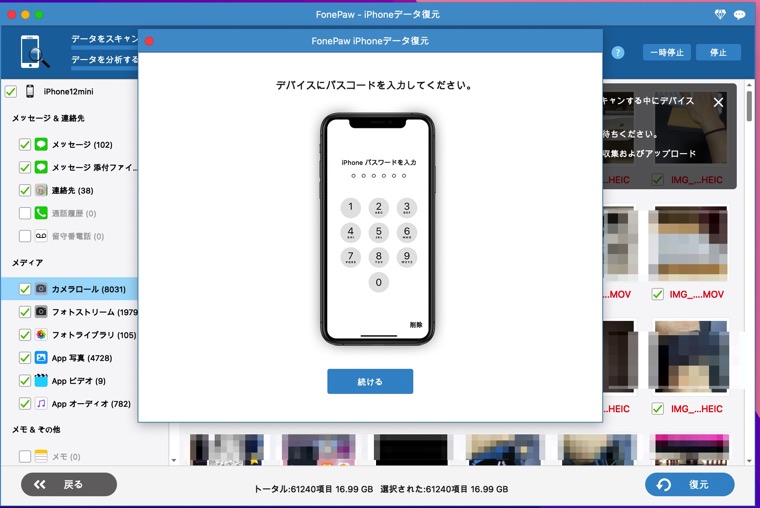Screen dimensions: 760x508
Task: Open the pink-topped thumbnail in bottom row
Action: (x=692, y=450)
